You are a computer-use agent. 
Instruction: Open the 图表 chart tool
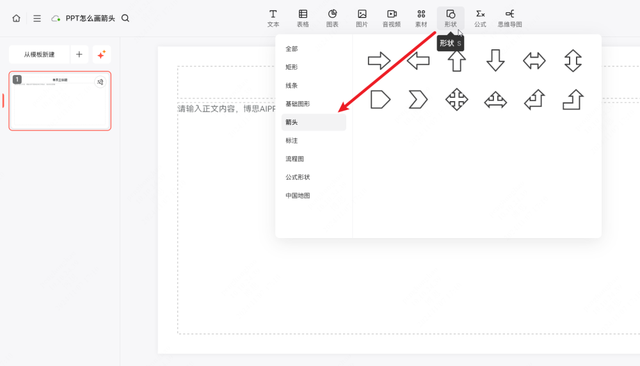click(332, 18)
